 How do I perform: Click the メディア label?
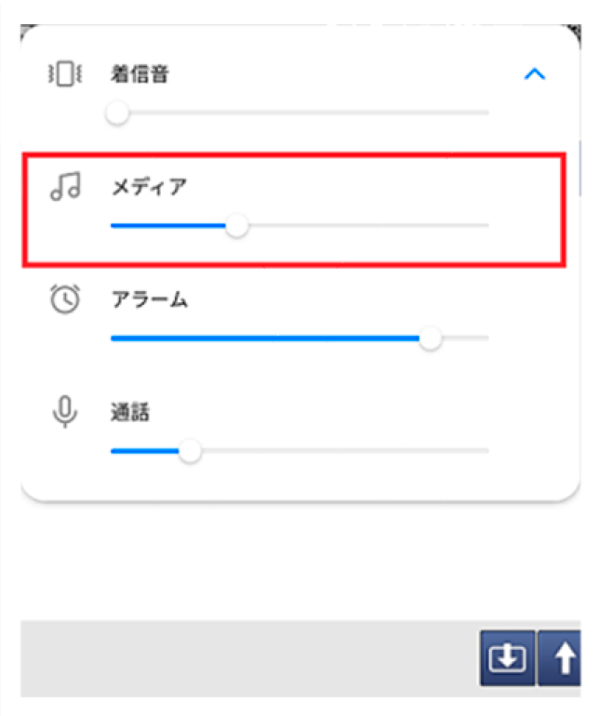point(149,187)
